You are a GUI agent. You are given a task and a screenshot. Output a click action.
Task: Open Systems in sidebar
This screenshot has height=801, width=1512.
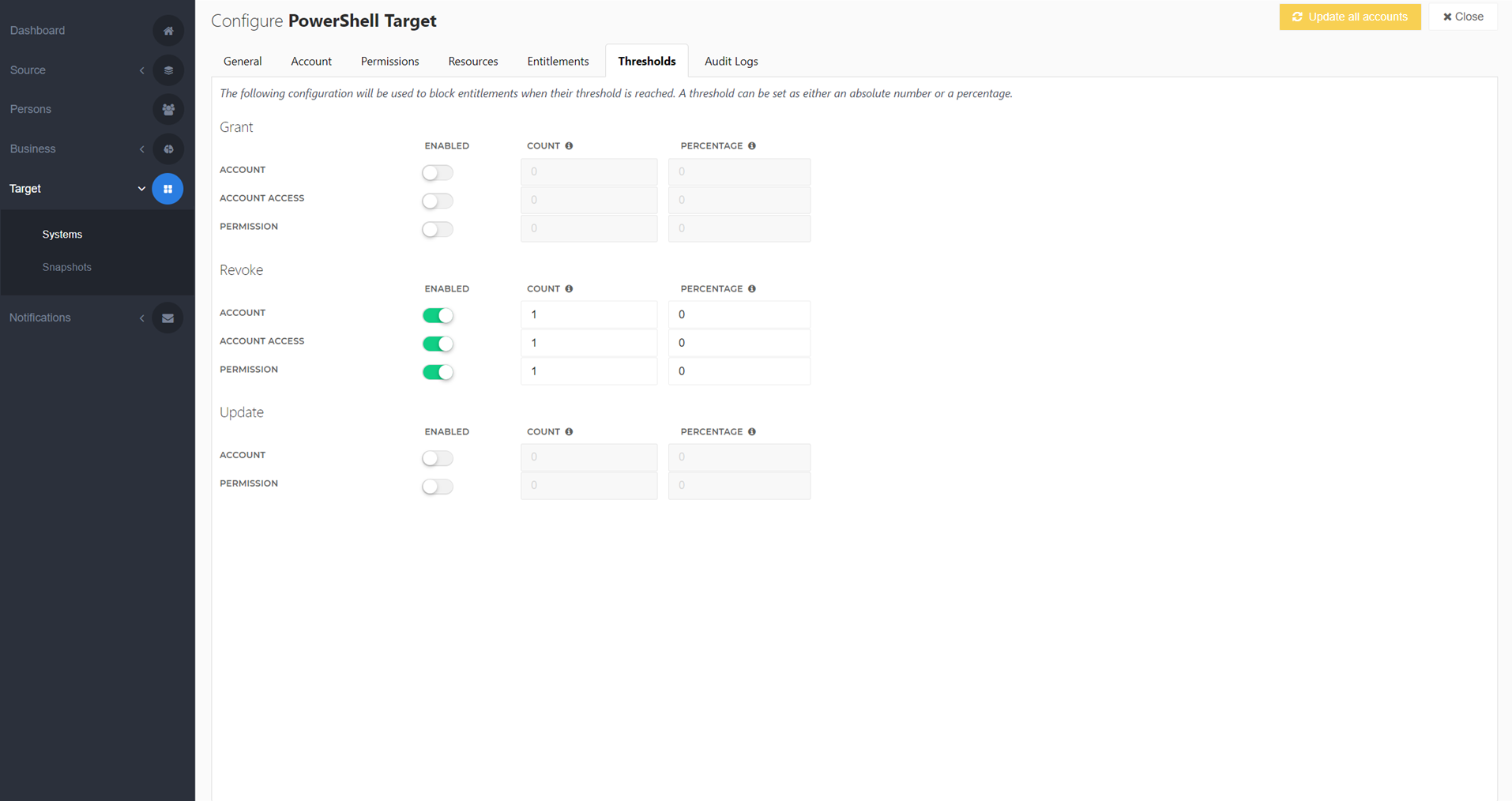pos(62,235)
